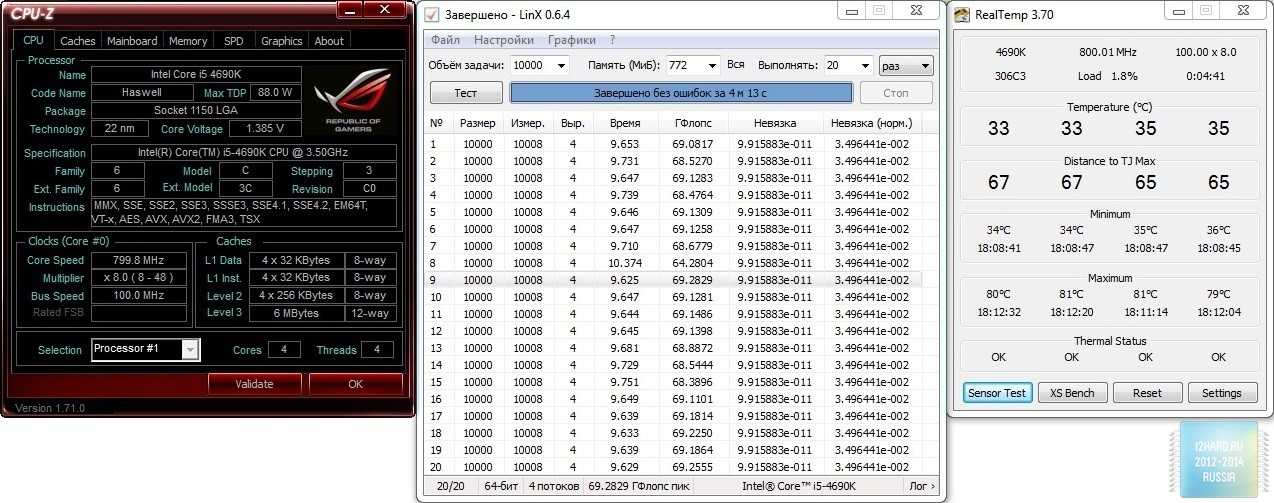The image size is (1274, 503).
Task: Click the LinX title bar app icon
Action: (x=432, y=14)
